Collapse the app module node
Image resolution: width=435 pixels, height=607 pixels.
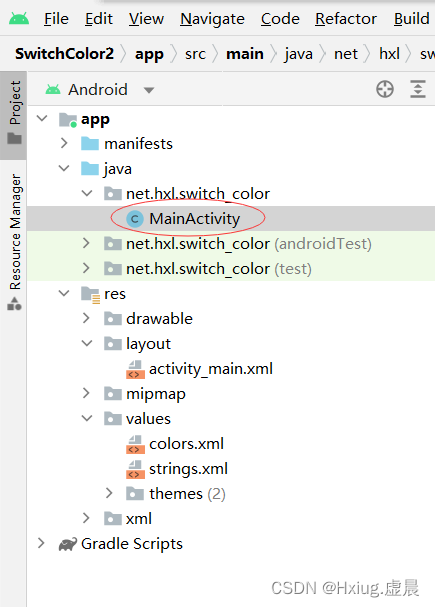42,118
